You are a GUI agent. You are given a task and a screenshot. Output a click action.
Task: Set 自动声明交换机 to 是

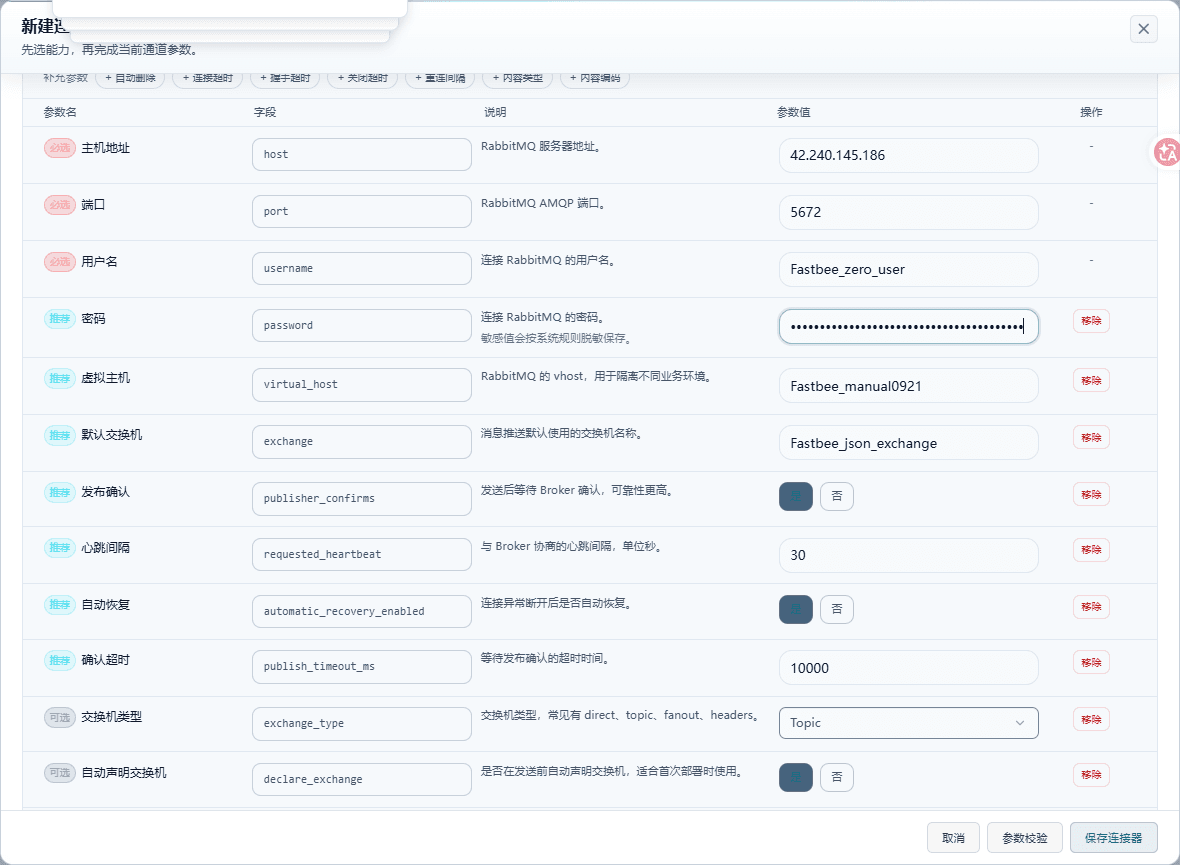click(795, 777)
